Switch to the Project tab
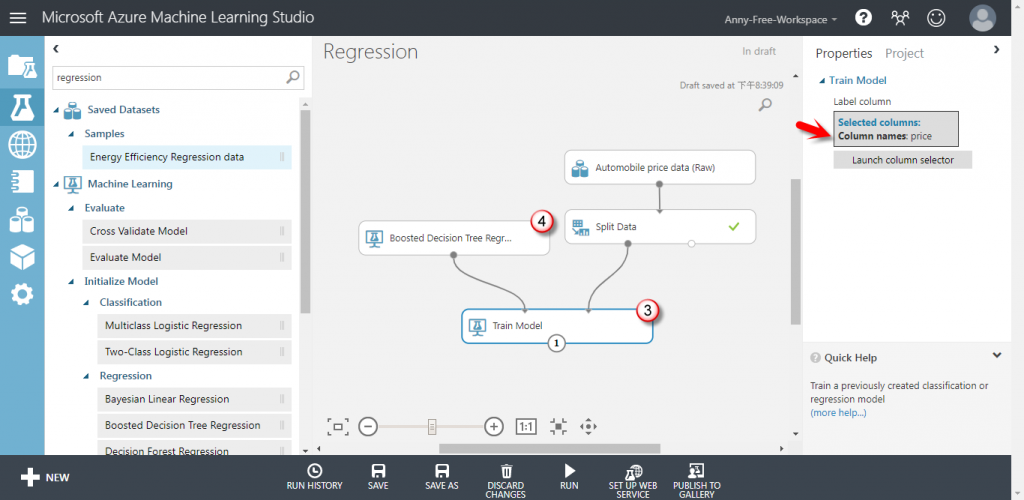The image size is (1024, 500). pyautogui.click(x=904, y=54)
